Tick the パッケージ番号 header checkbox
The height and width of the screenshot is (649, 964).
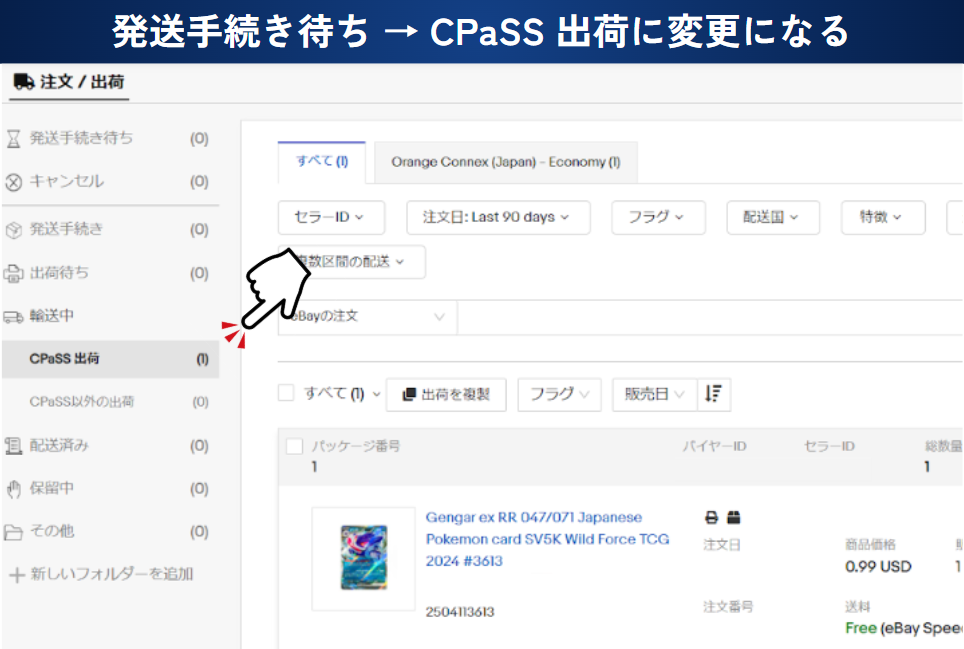pos(294,447)
